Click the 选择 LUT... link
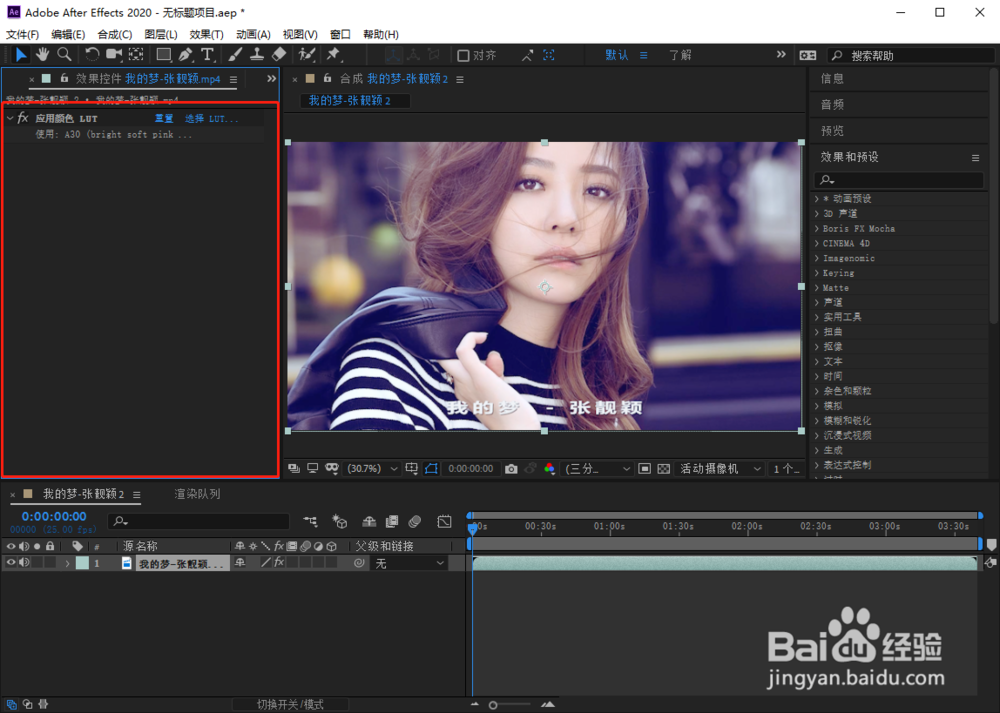 [x=212, y=119]
